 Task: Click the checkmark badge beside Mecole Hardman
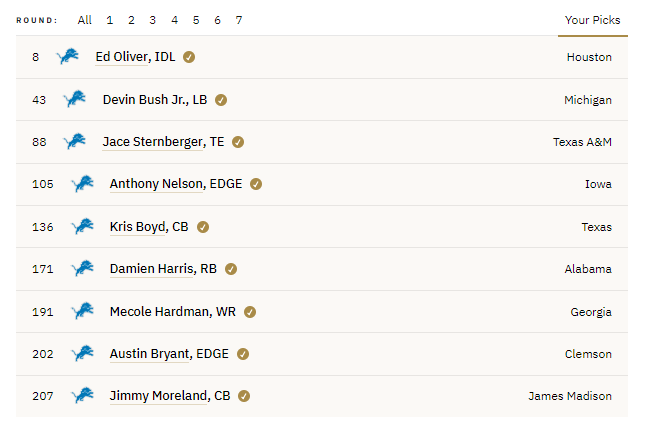[250, 312]
